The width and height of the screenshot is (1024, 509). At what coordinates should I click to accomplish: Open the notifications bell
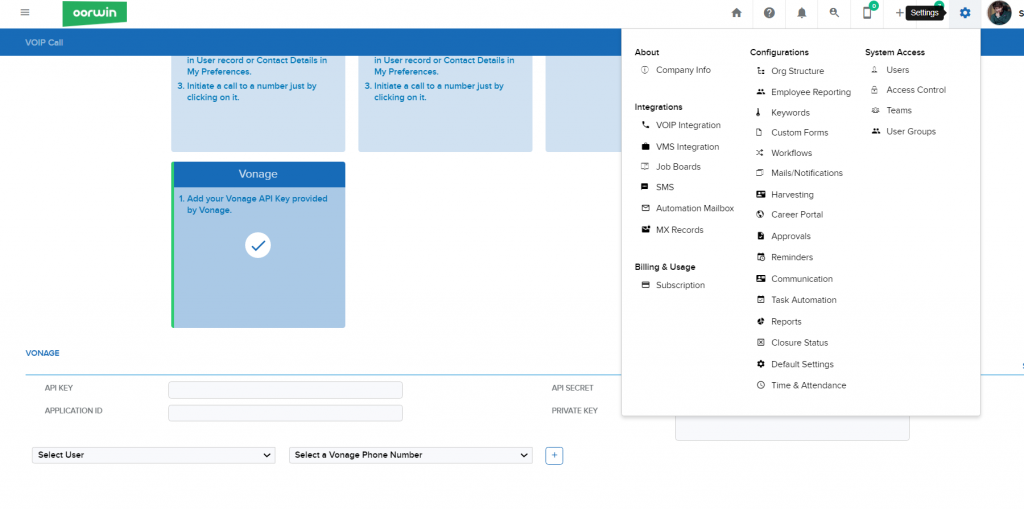pyautogui.click(x=802, y=12)
